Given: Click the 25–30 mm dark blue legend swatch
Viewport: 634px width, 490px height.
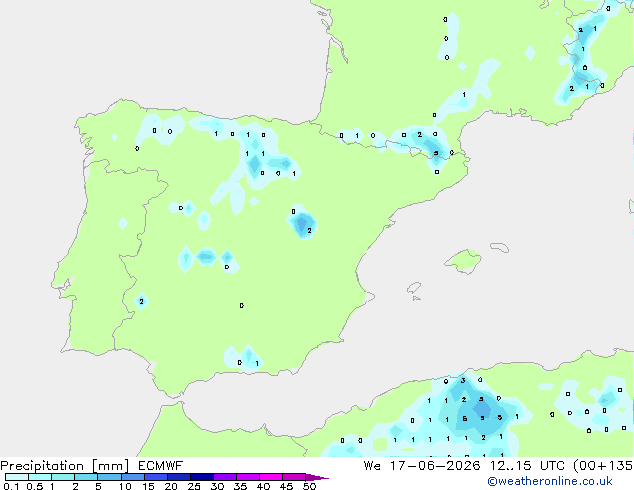Looking at the screenshot, I should pos(201,477).
